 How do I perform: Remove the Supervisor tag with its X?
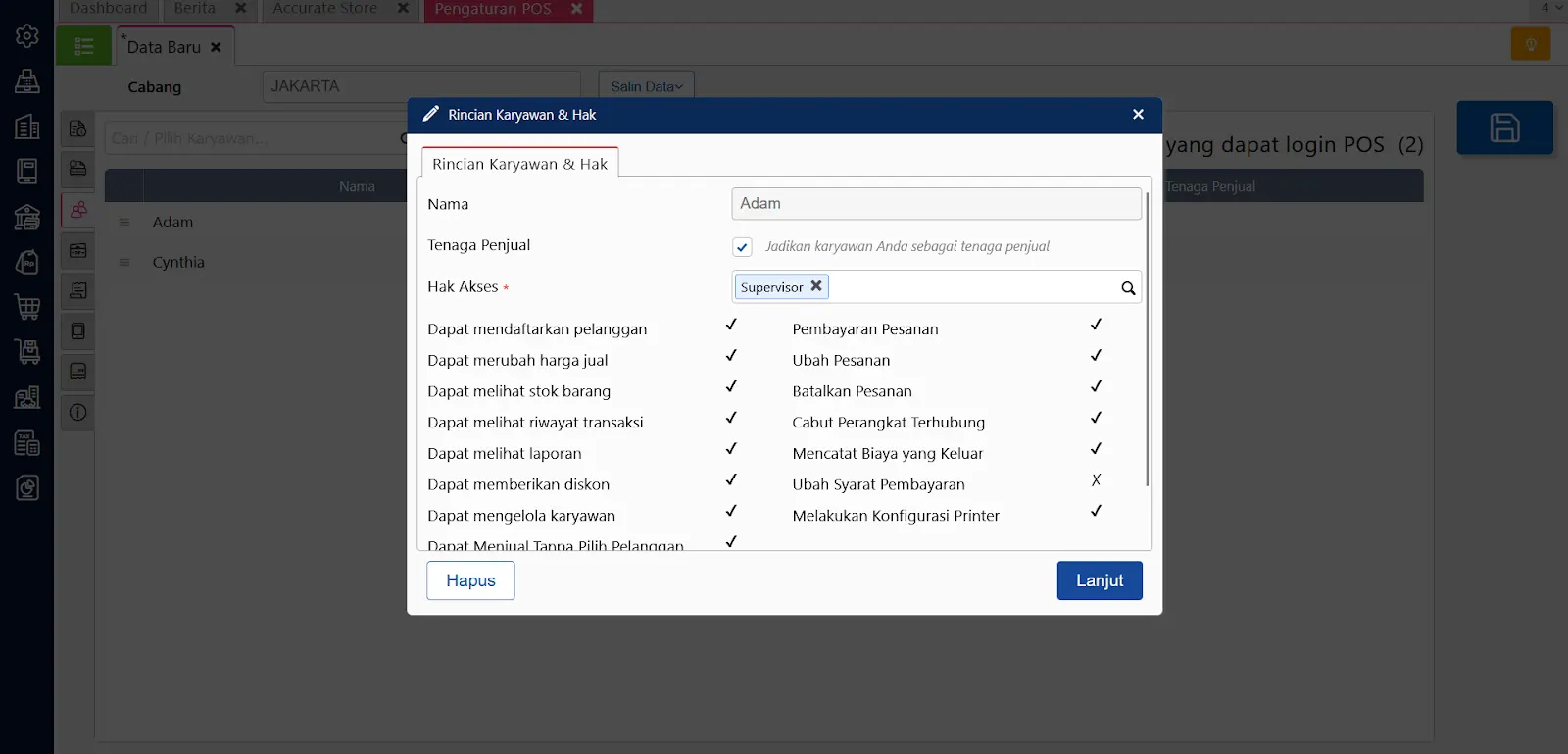(816, 286)
